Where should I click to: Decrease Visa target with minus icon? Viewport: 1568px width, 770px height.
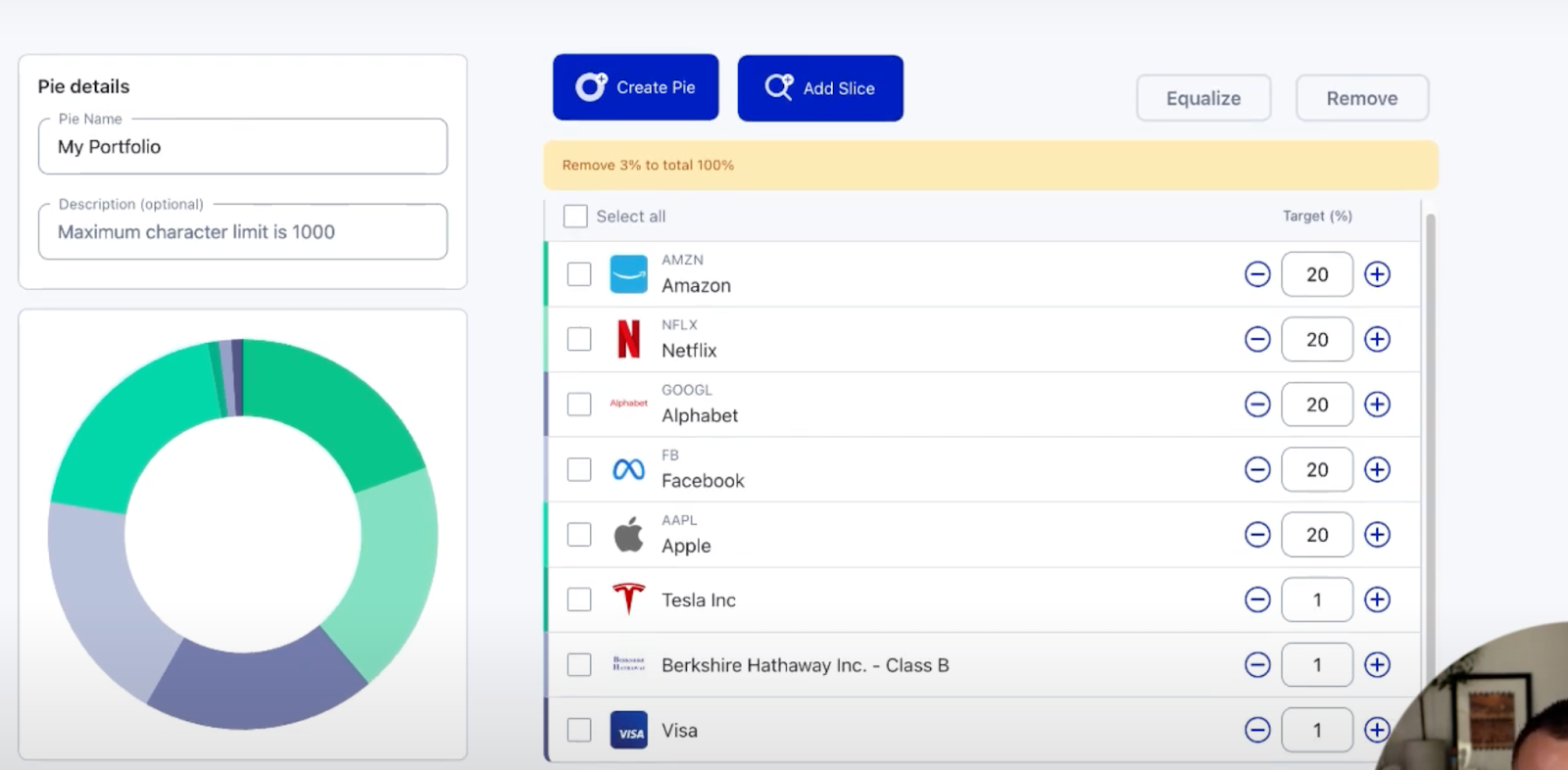1257,730
